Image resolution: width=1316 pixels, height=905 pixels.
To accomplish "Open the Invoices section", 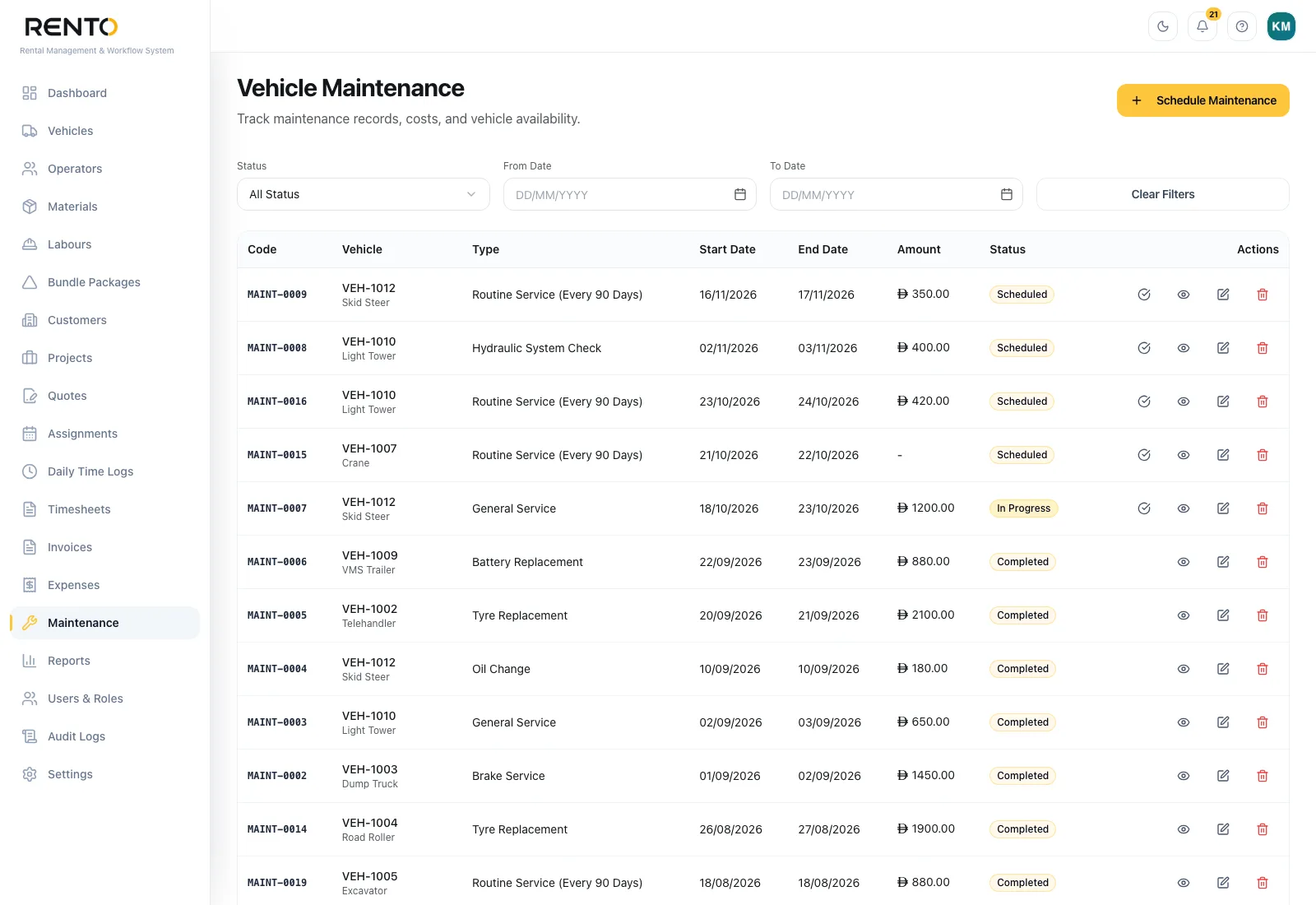I will point(105,547).
